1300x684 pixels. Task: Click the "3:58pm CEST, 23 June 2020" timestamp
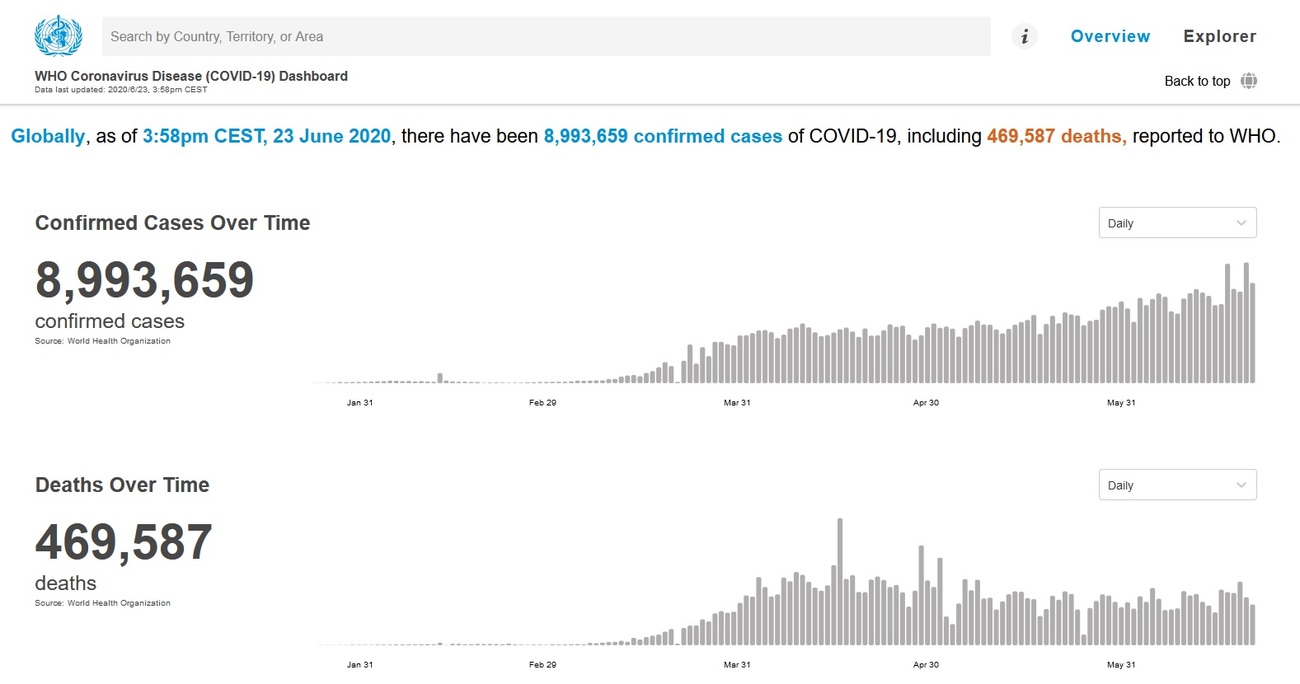pos(267,136)
